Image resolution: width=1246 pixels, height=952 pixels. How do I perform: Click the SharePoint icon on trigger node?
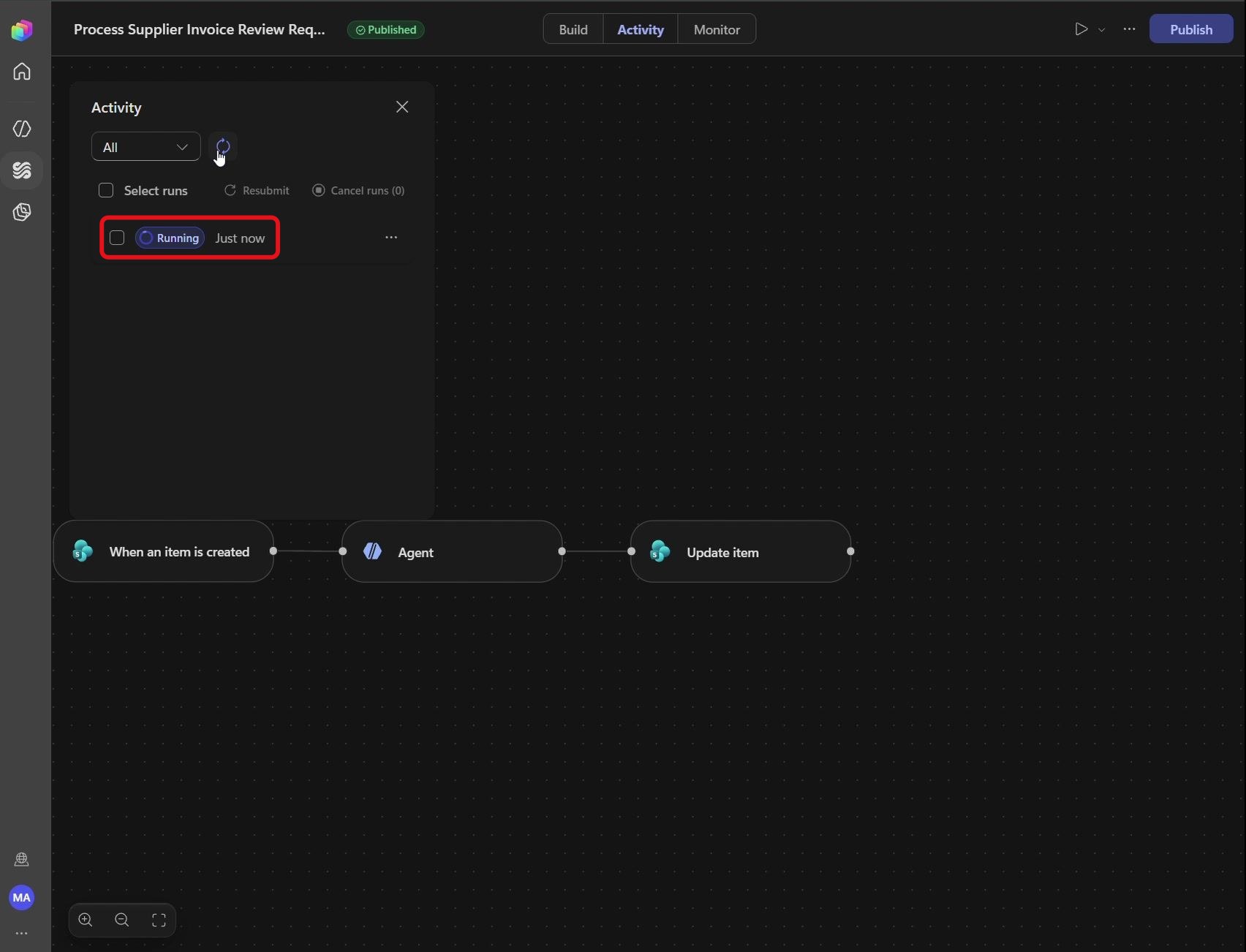(x=83, y=551)
